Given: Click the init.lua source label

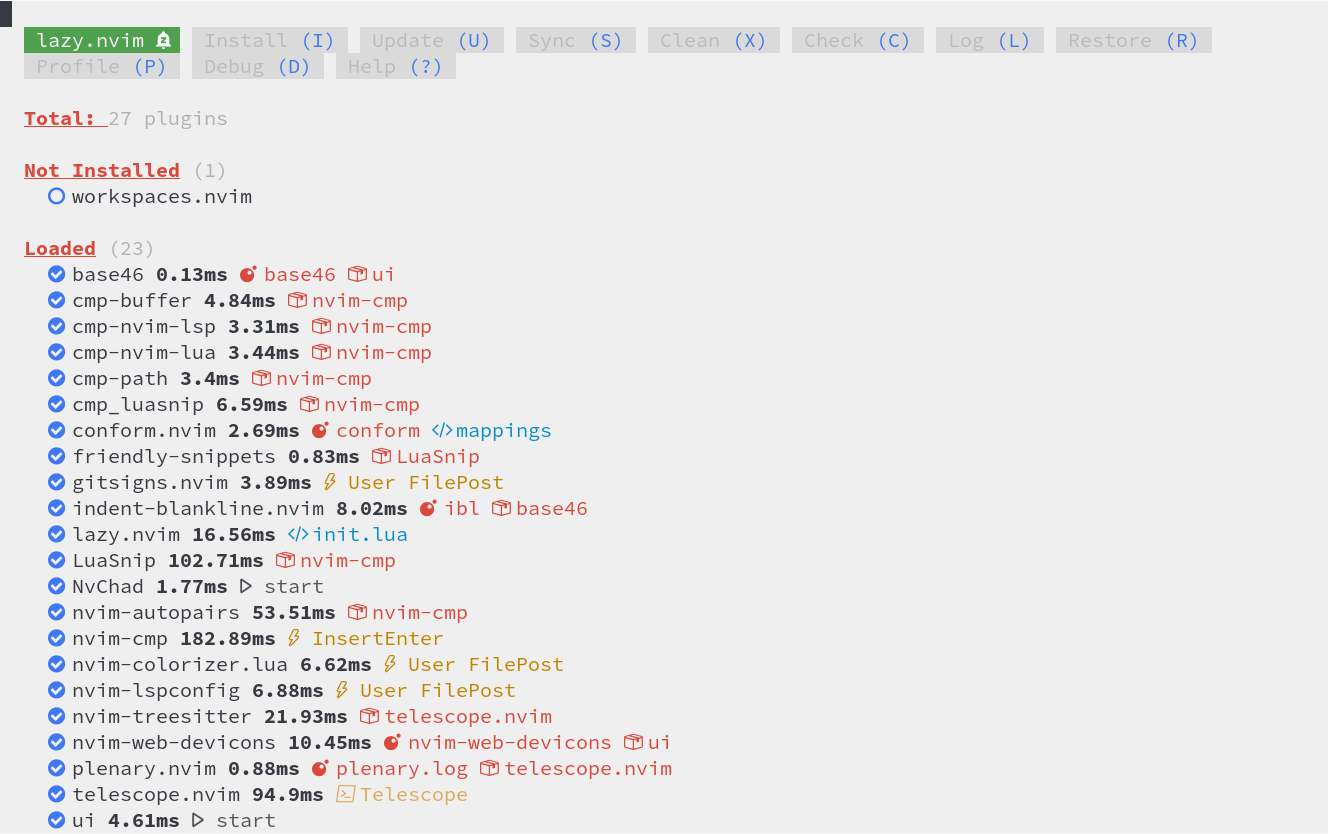Looking at the screenshot, I should coord(360,534).
